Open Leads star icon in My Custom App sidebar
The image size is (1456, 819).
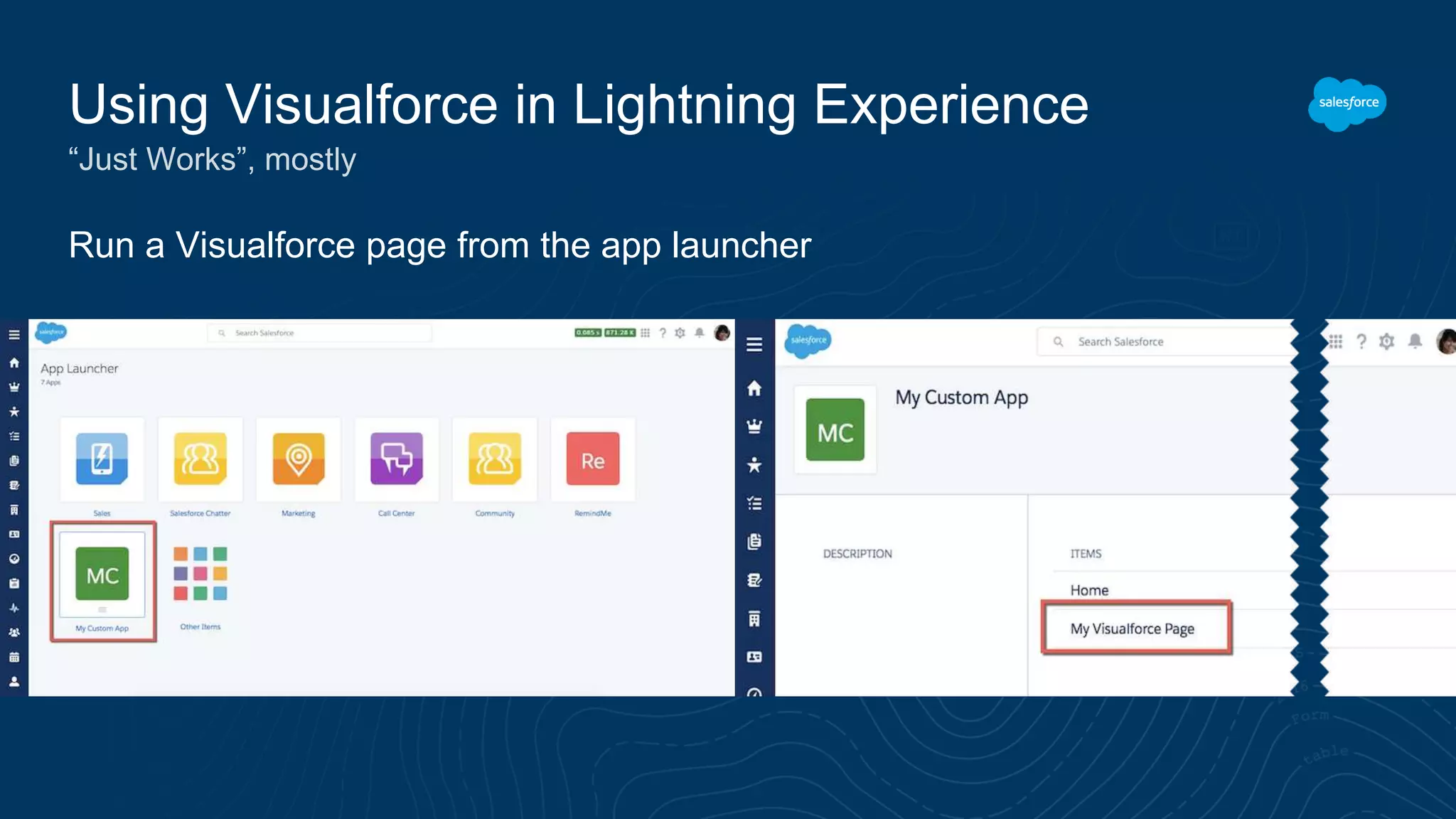(x=754, y=465)
